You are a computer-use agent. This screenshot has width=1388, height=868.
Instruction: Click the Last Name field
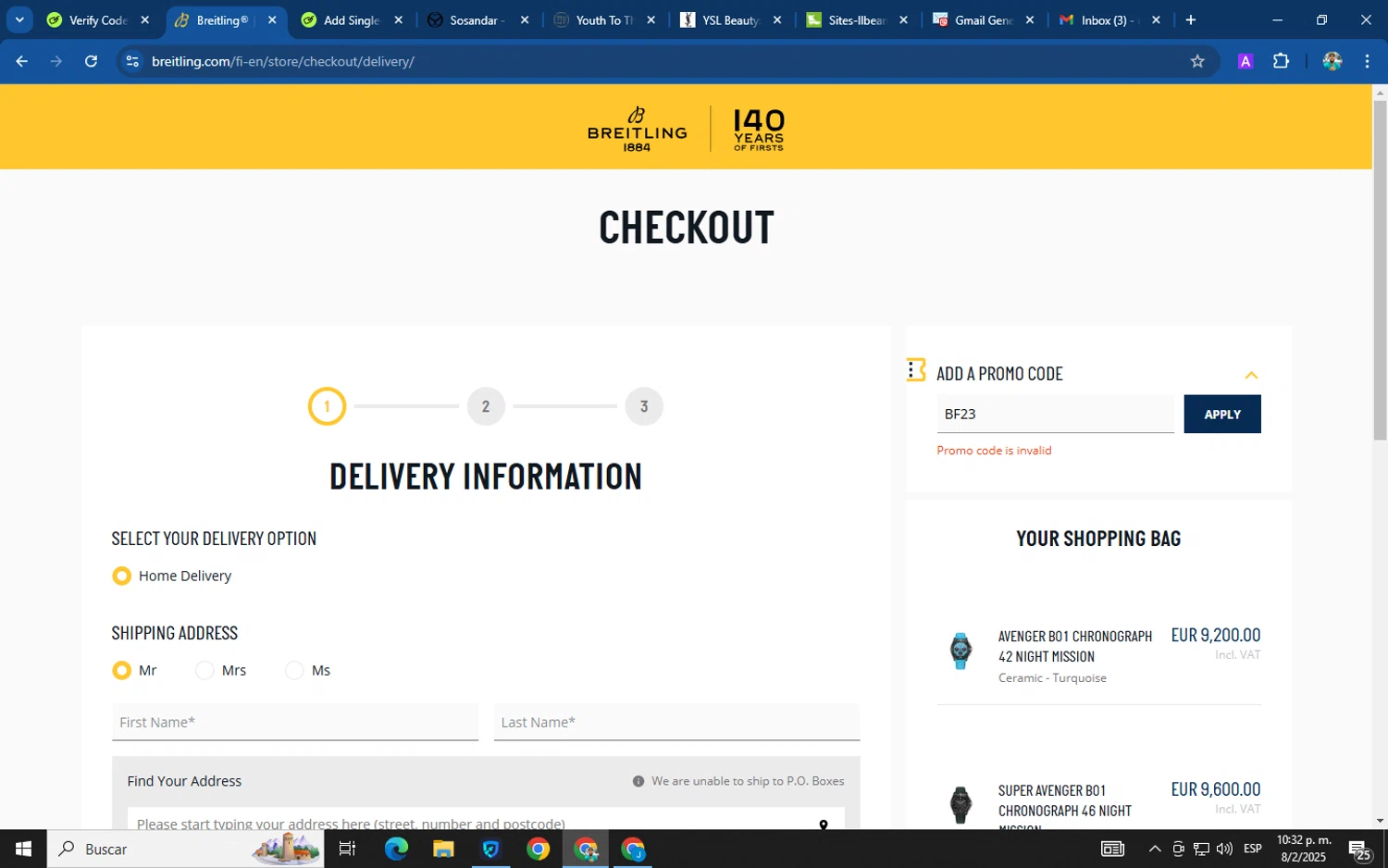pos(676,722)
